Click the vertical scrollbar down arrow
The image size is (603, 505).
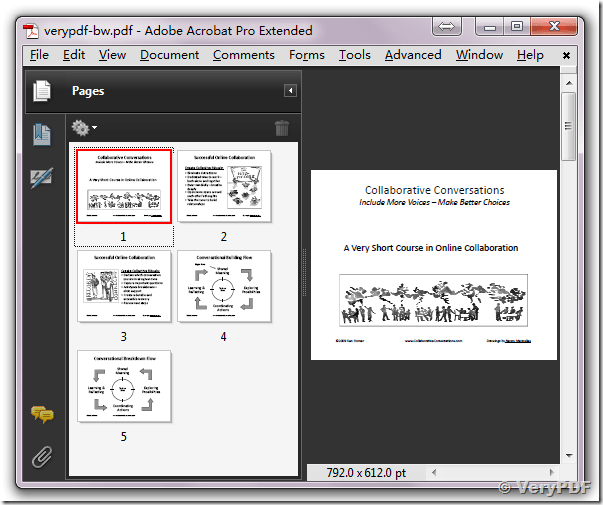569,456
